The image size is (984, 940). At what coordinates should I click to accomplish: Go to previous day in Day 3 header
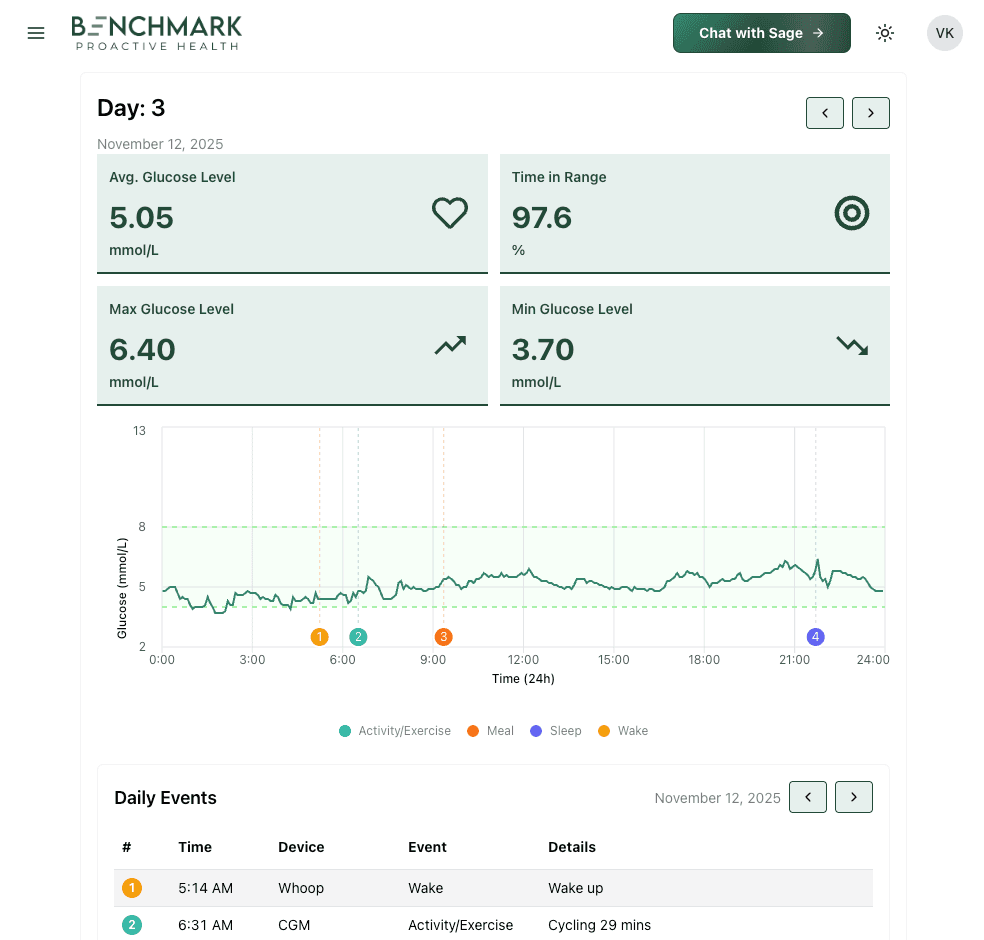click(x=825, y=113)
